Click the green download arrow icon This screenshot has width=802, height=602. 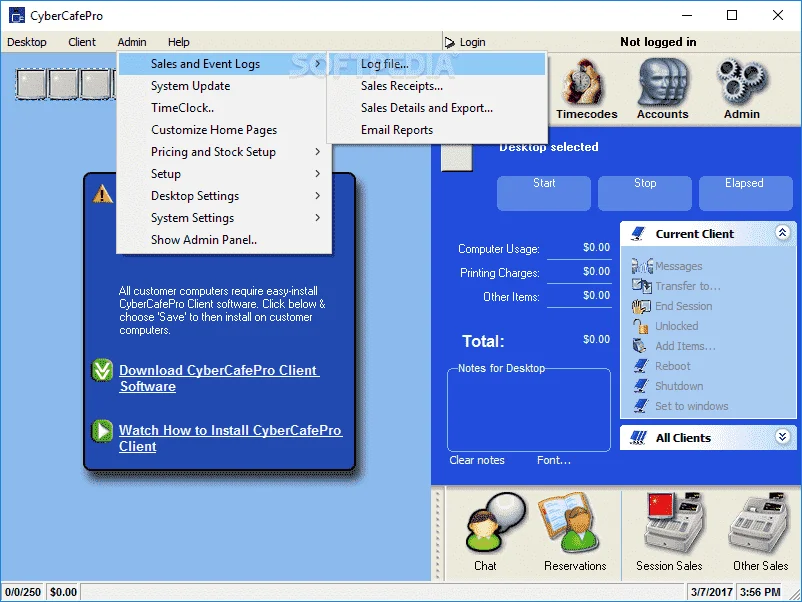[102, 370]
